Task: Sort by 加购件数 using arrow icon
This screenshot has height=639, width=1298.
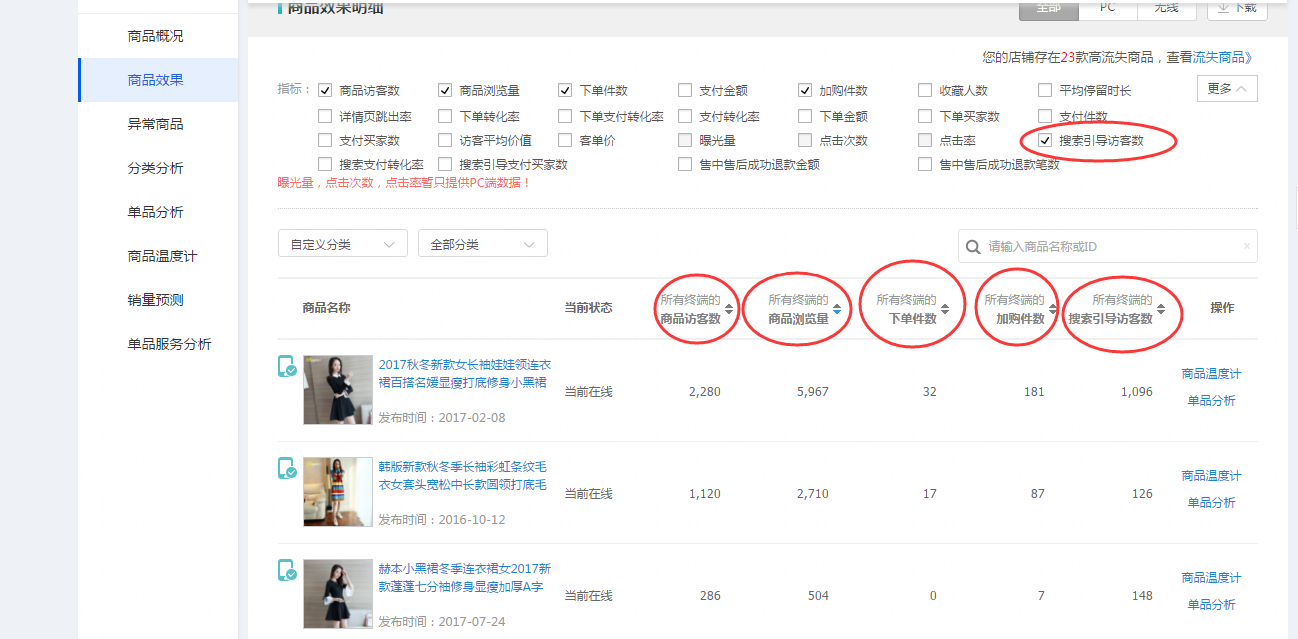Action: [1053, 310]
